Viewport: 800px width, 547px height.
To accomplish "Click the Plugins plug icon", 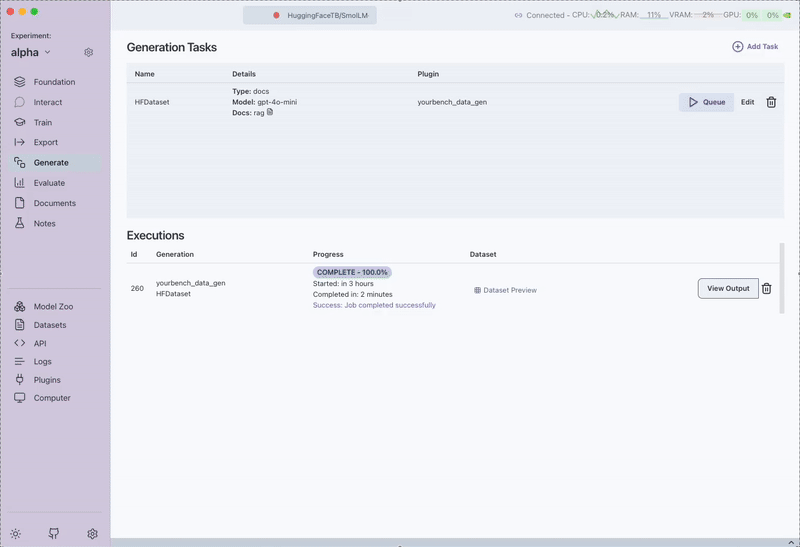I will coord(20,380).
